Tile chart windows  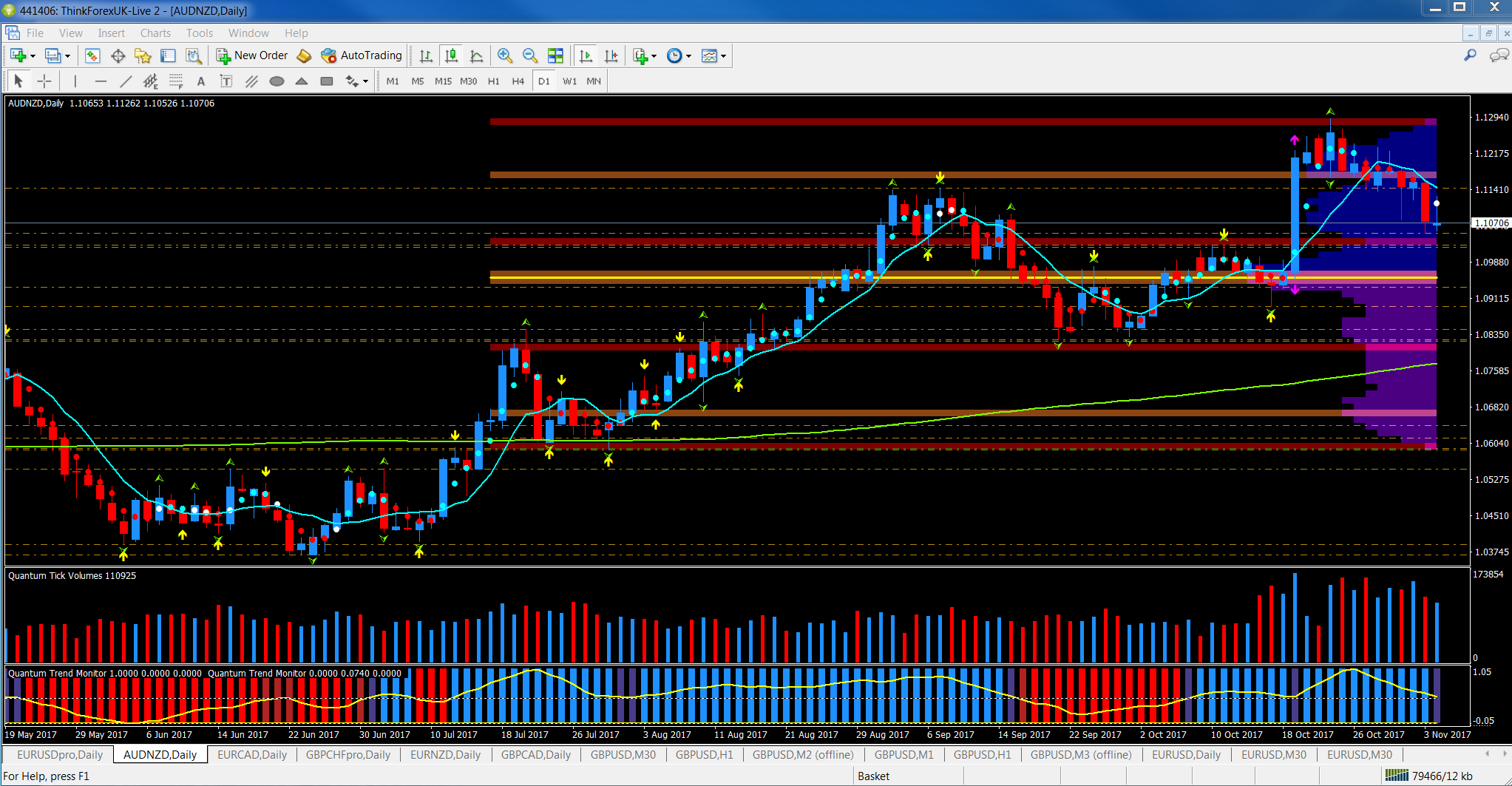click(x=555, y=55)
